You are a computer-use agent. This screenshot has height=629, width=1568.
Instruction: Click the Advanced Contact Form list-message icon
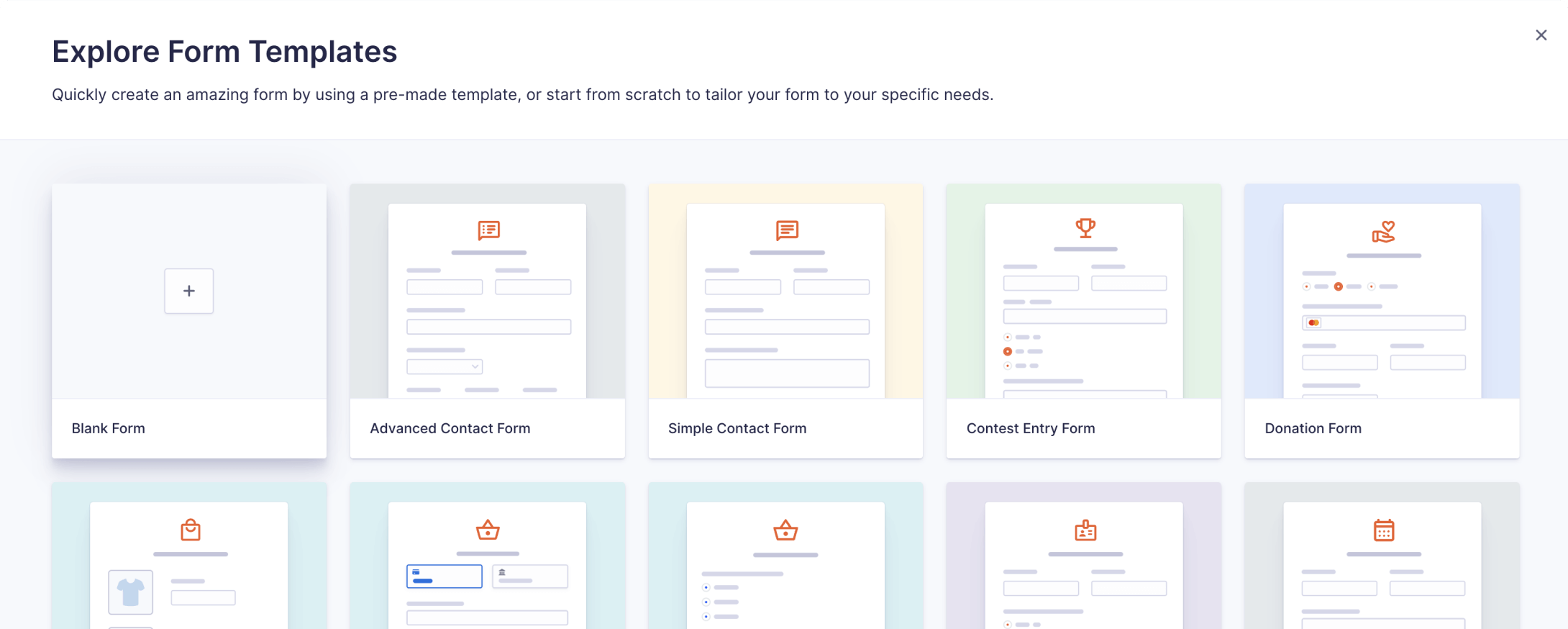point(488,230)
